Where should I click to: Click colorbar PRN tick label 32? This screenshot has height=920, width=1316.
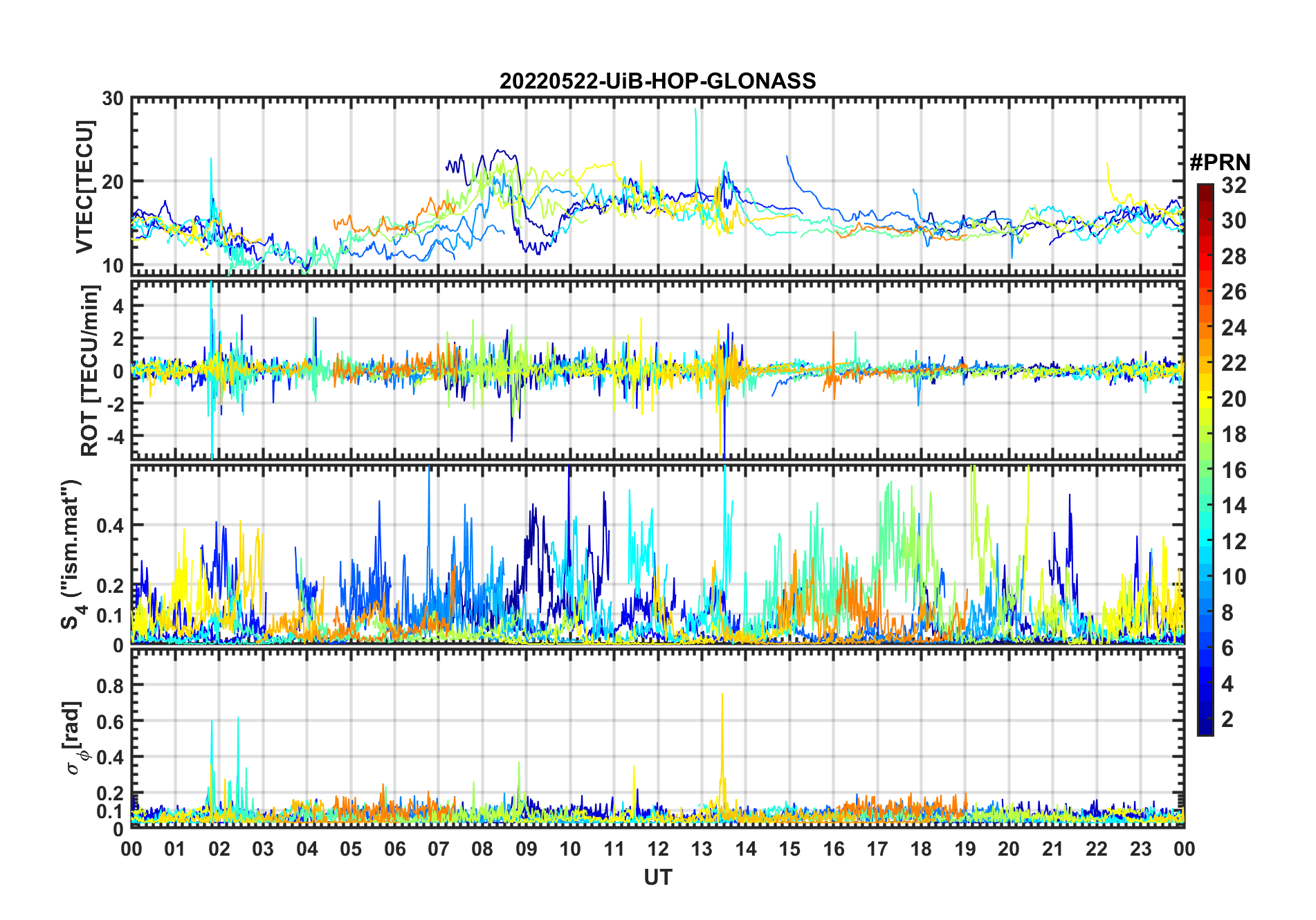pyautogui.click(x=1234, y=185)
